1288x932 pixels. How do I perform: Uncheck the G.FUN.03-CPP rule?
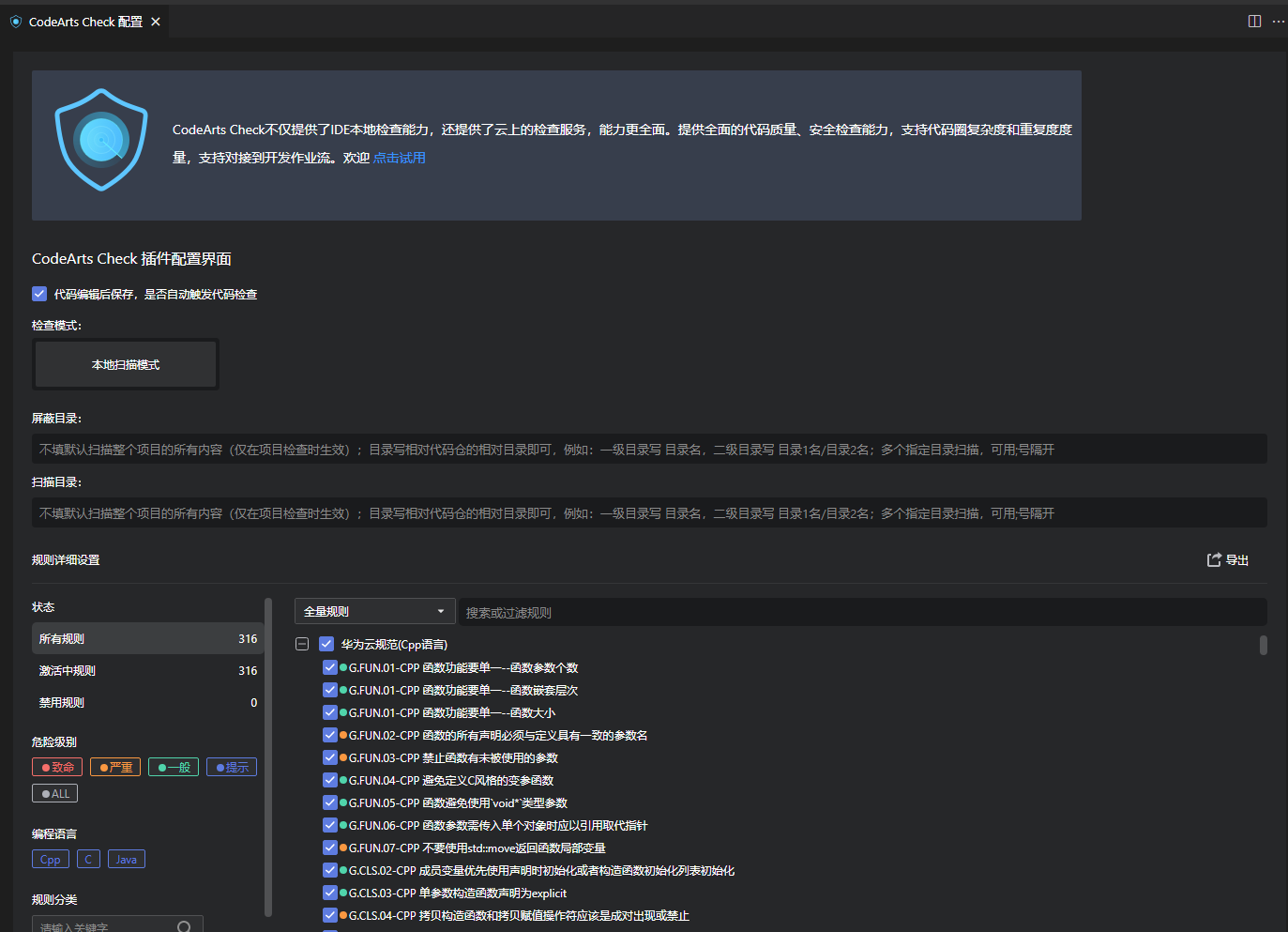click(330, 757)
